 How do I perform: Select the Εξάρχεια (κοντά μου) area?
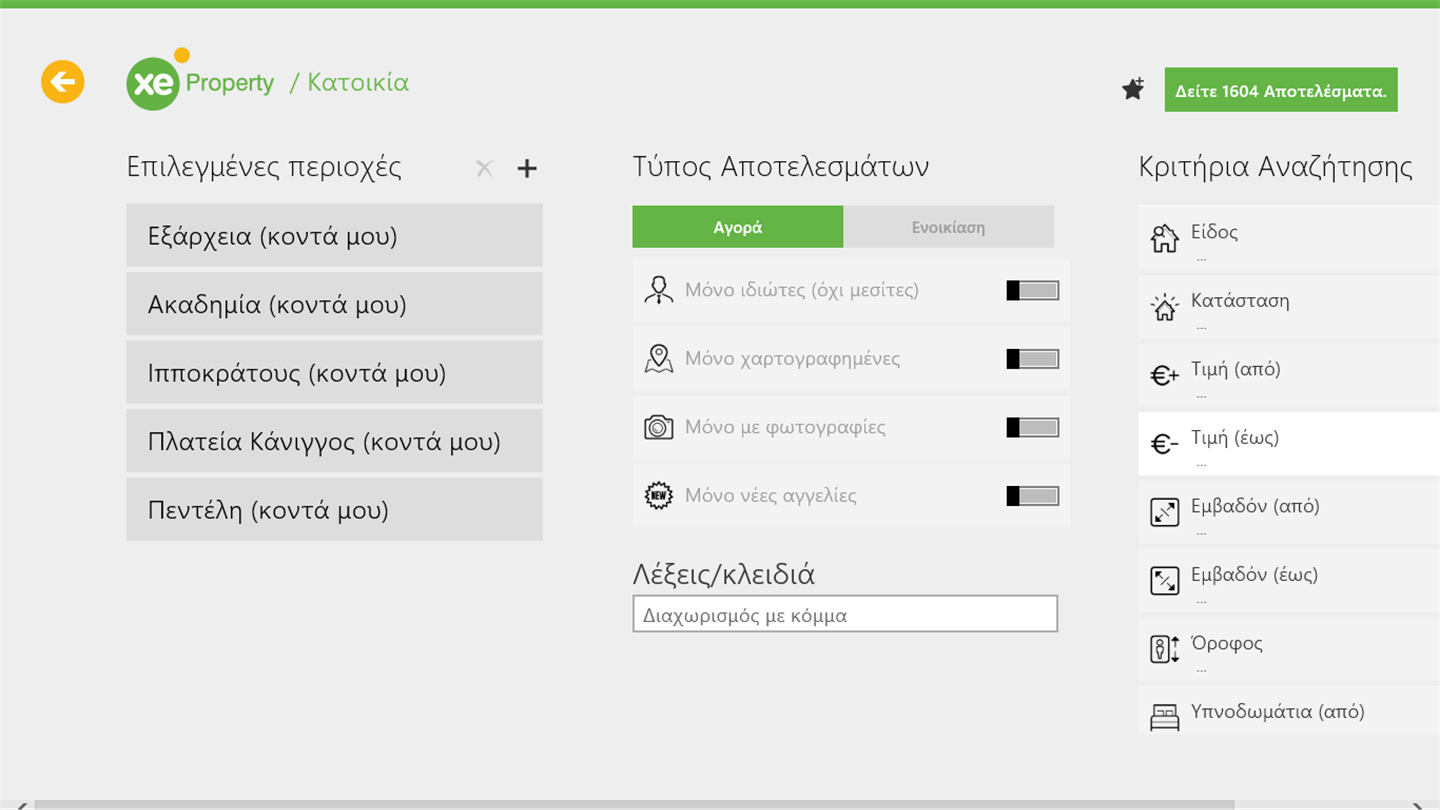[334, 236]
